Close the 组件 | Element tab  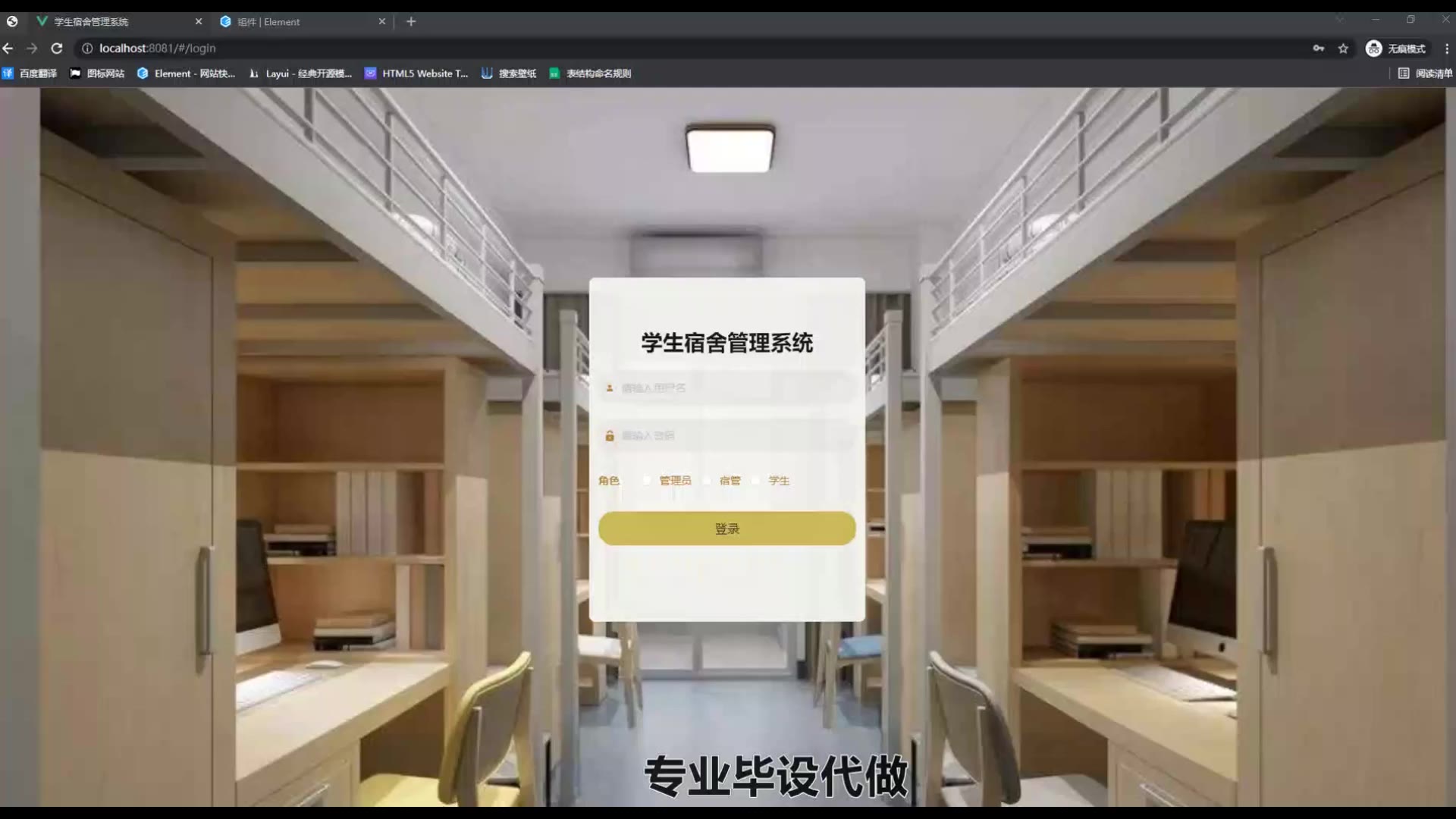382,22
